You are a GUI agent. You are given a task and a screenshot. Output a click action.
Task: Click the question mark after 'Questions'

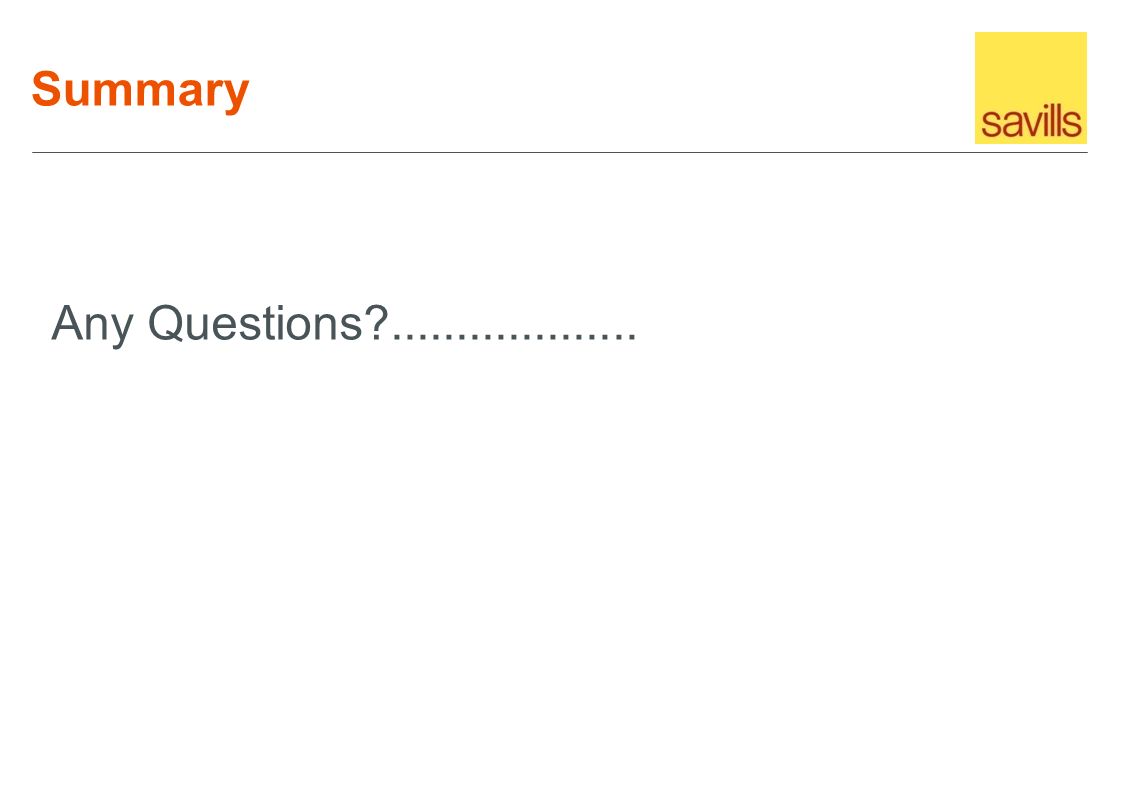(377, 321)
